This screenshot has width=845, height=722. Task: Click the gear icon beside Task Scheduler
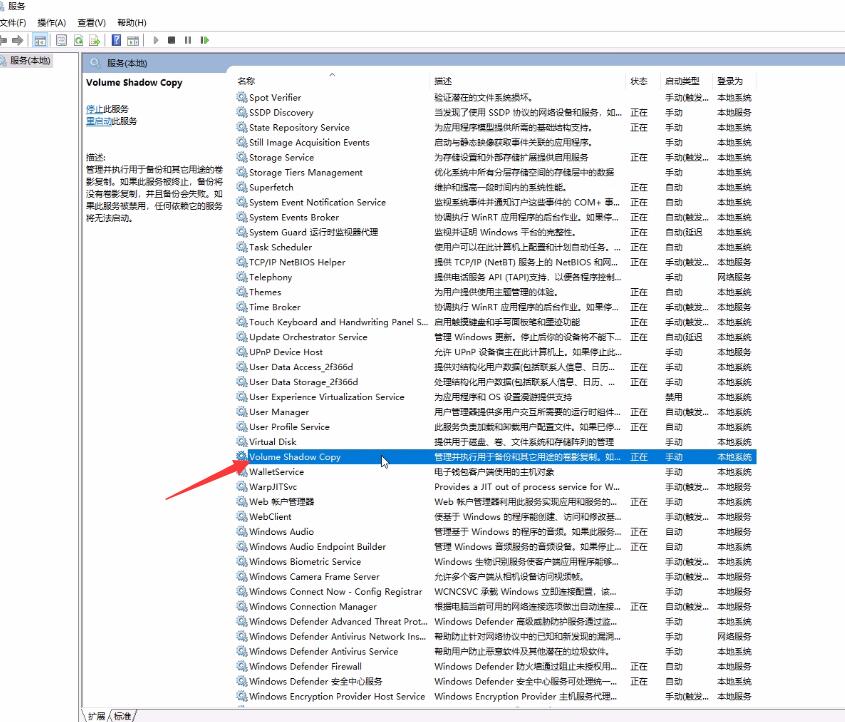[242, 247]
